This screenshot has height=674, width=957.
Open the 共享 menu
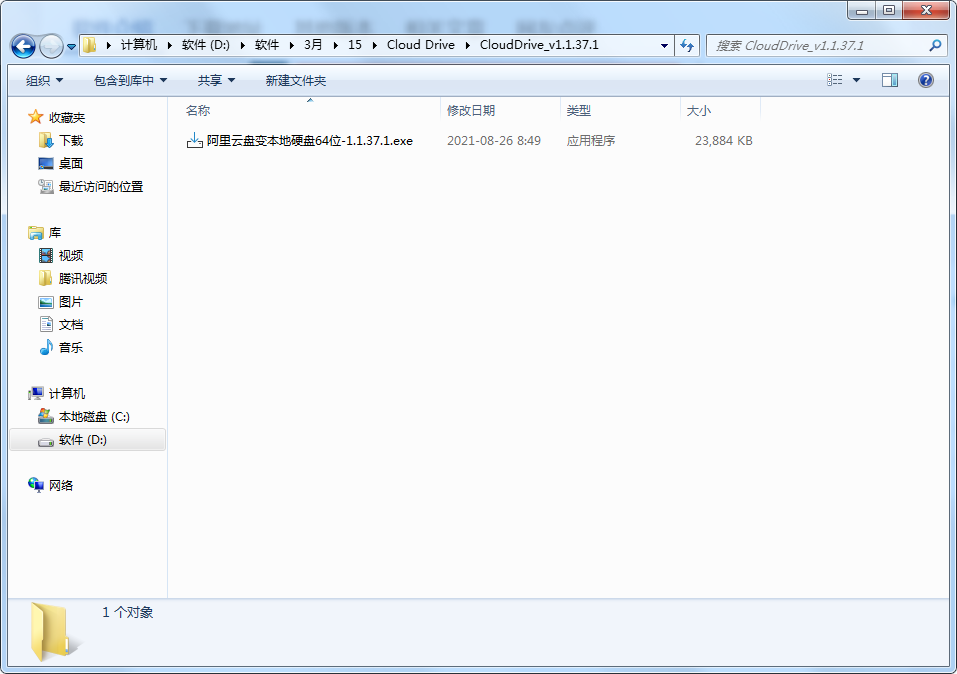(216, 81)
